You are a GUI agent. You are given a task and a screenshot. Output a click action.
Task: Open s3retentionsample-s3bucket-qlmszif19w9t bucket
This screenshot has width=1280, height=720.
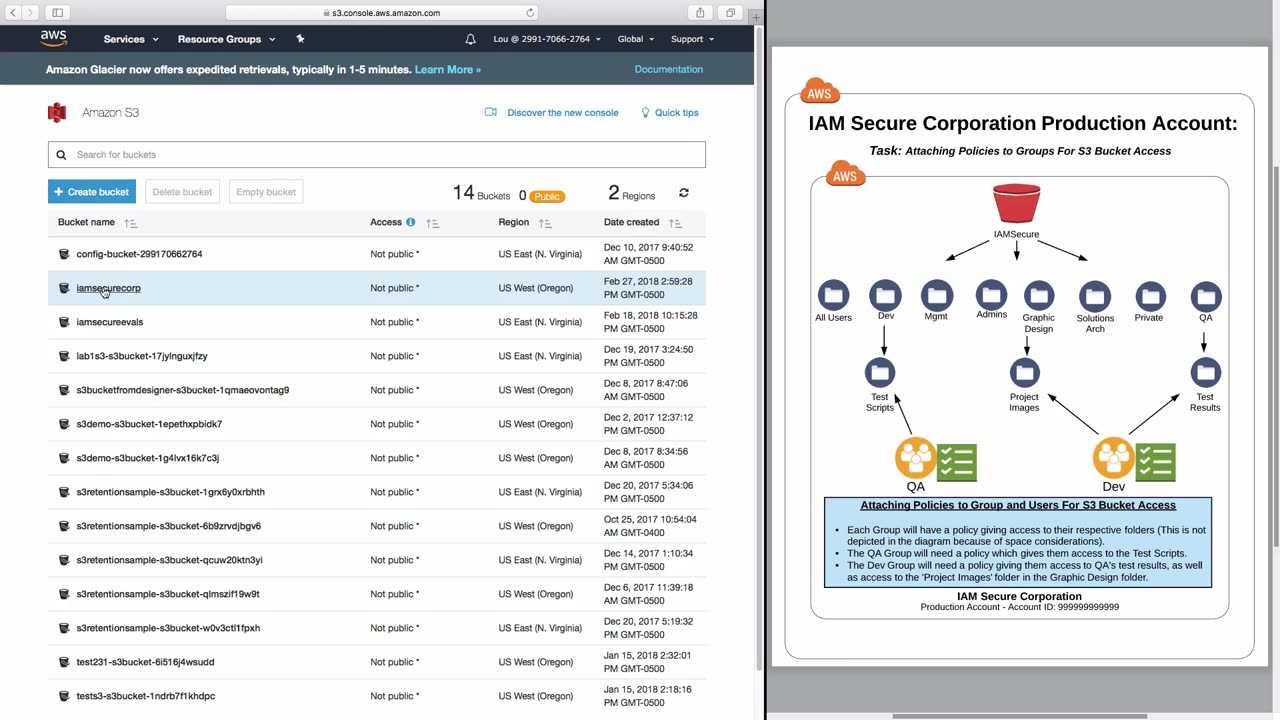[168, 594]
